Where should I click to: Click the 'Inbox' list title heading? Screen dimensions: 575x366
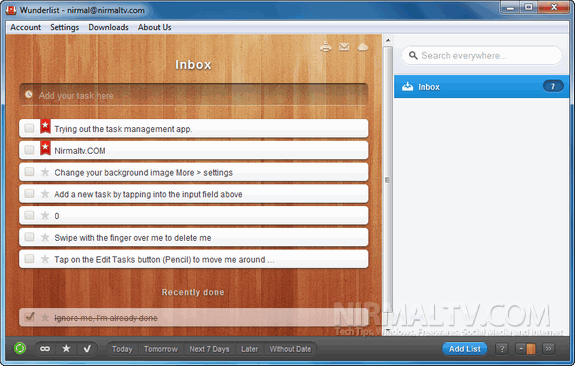[x=193, y=65]
